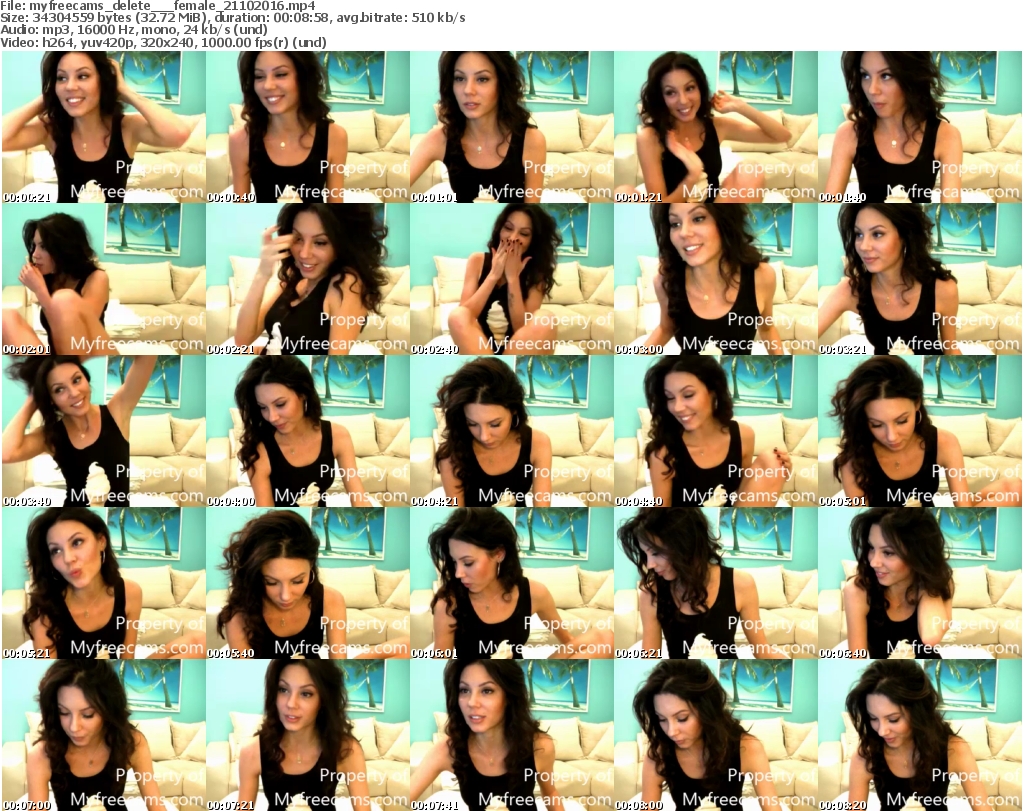Select the thumbnail frame stamped 00:01:40
This screenshot has height=811, width=1024.
pyautogui.click(x=920, y=127)
